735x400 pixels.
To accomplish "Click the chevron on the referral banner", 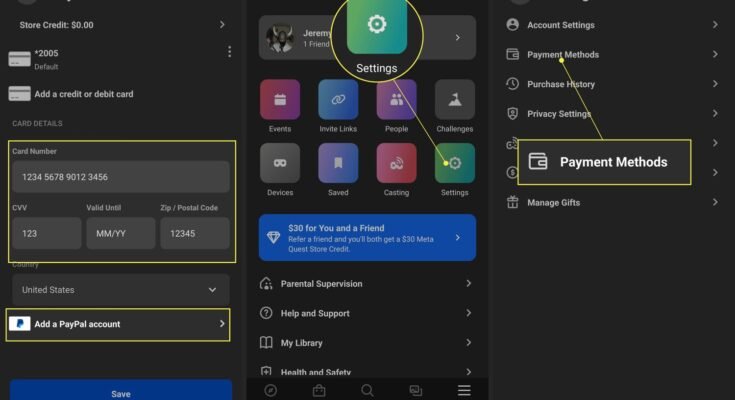I will click(458, 238).
